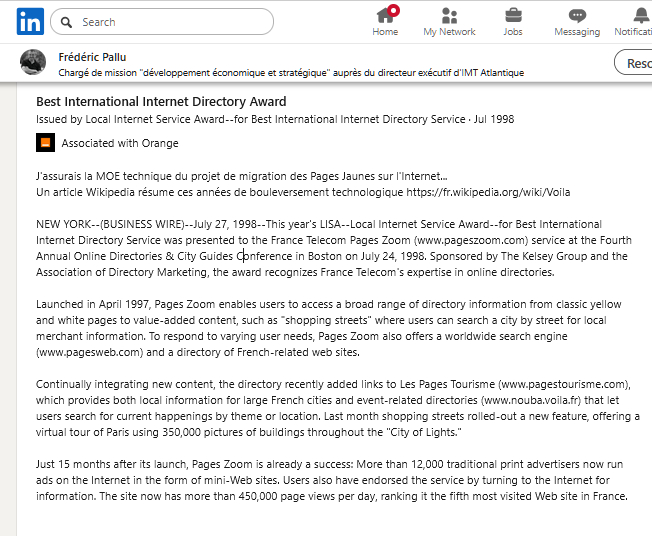Select the Associated with Orange label
This screenshot has width=652, height=536.
tap(120, 143)
